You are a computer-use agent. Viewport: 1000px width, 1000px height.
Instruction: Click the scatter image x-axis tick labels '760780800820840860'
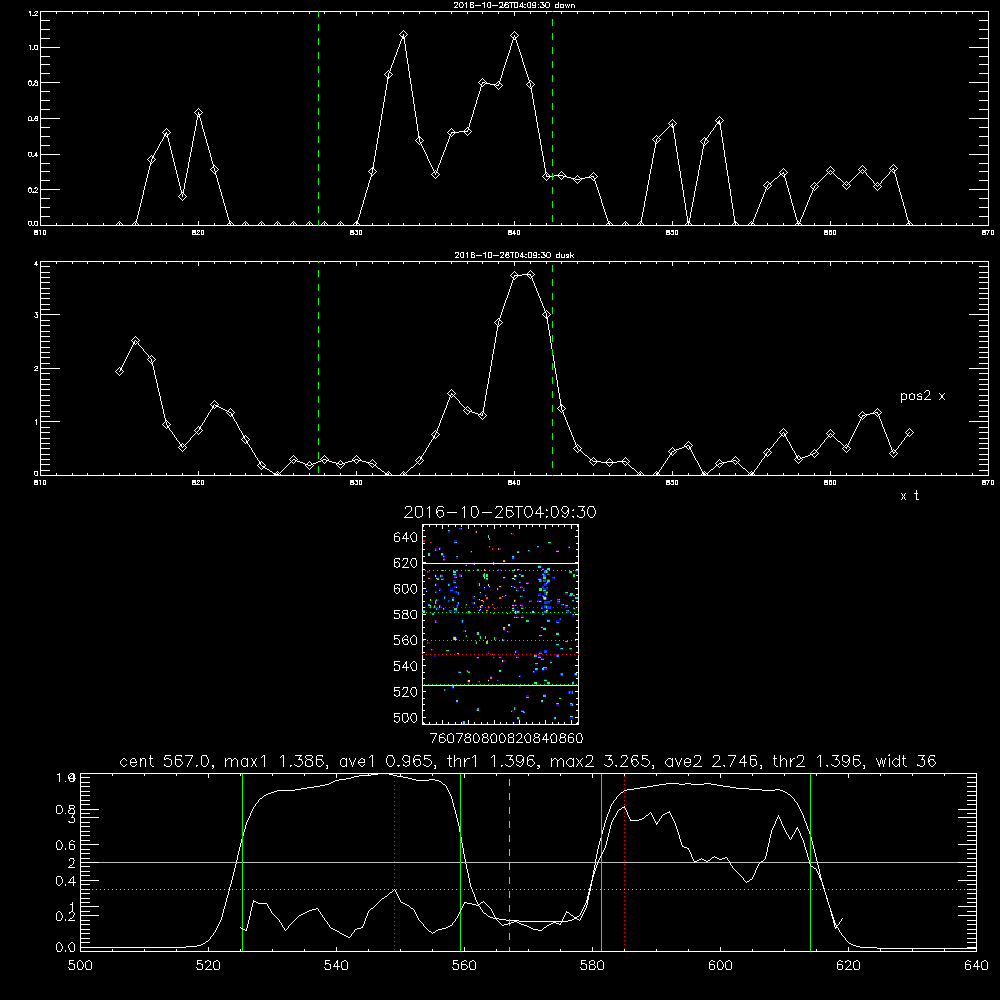[506, 739]
